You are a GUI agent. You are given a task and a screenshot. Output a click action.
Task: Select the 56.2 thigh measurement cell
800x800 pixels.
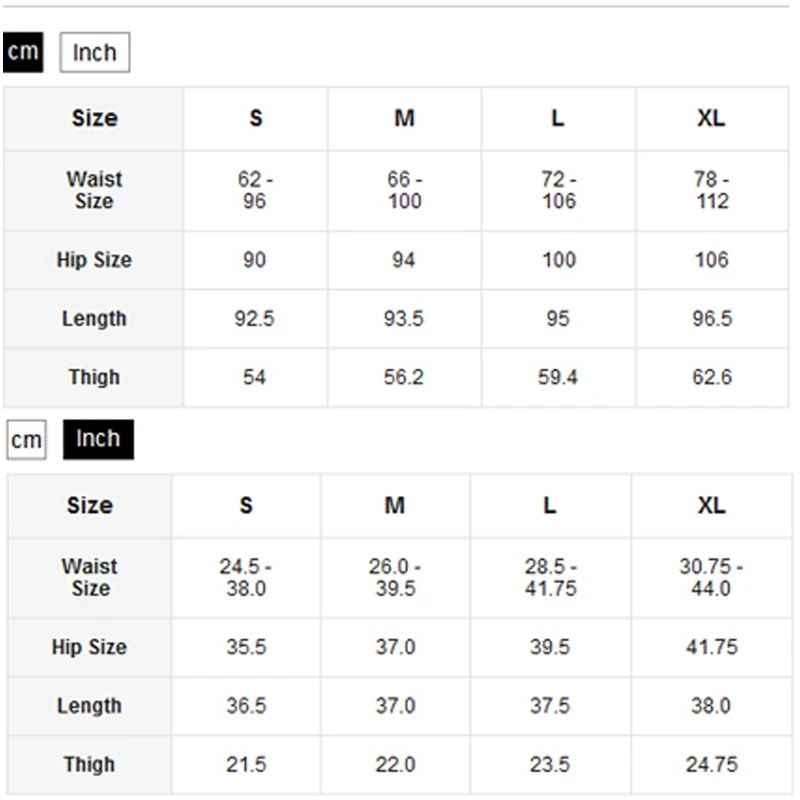(404, 377)
